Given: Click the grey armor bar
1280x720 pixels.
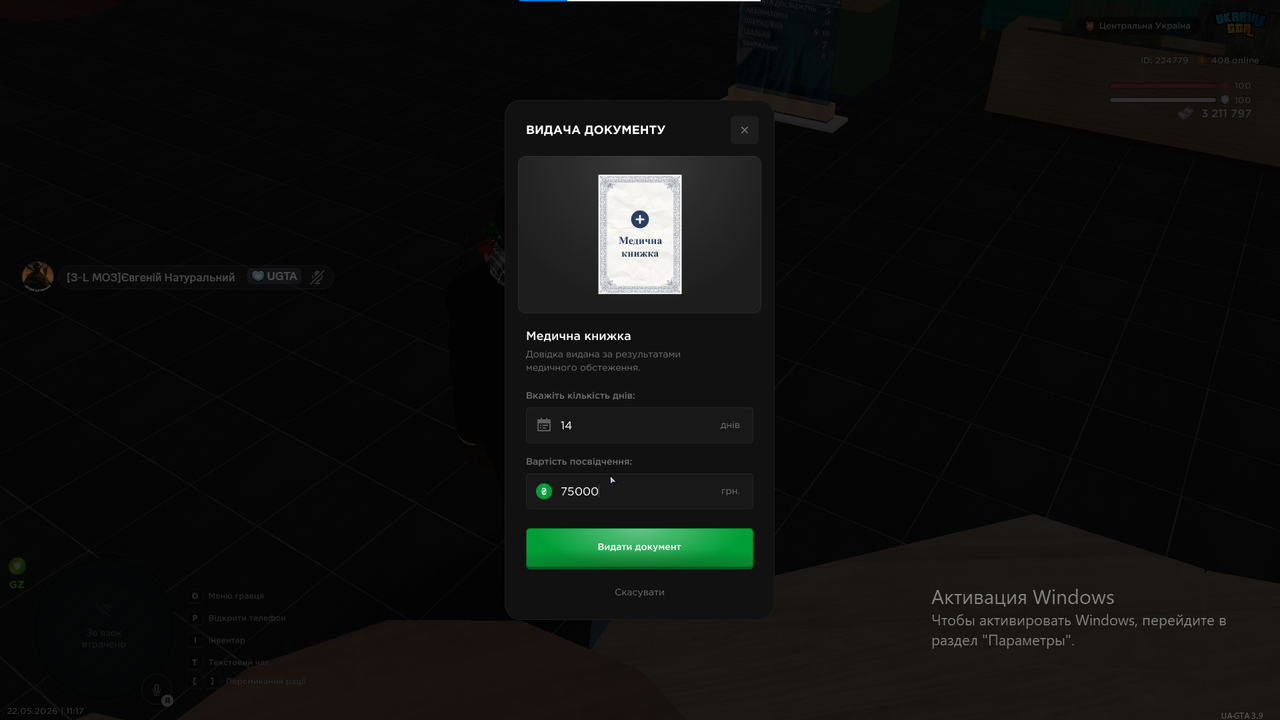Looking at the screenshot, I should 1164,100.
